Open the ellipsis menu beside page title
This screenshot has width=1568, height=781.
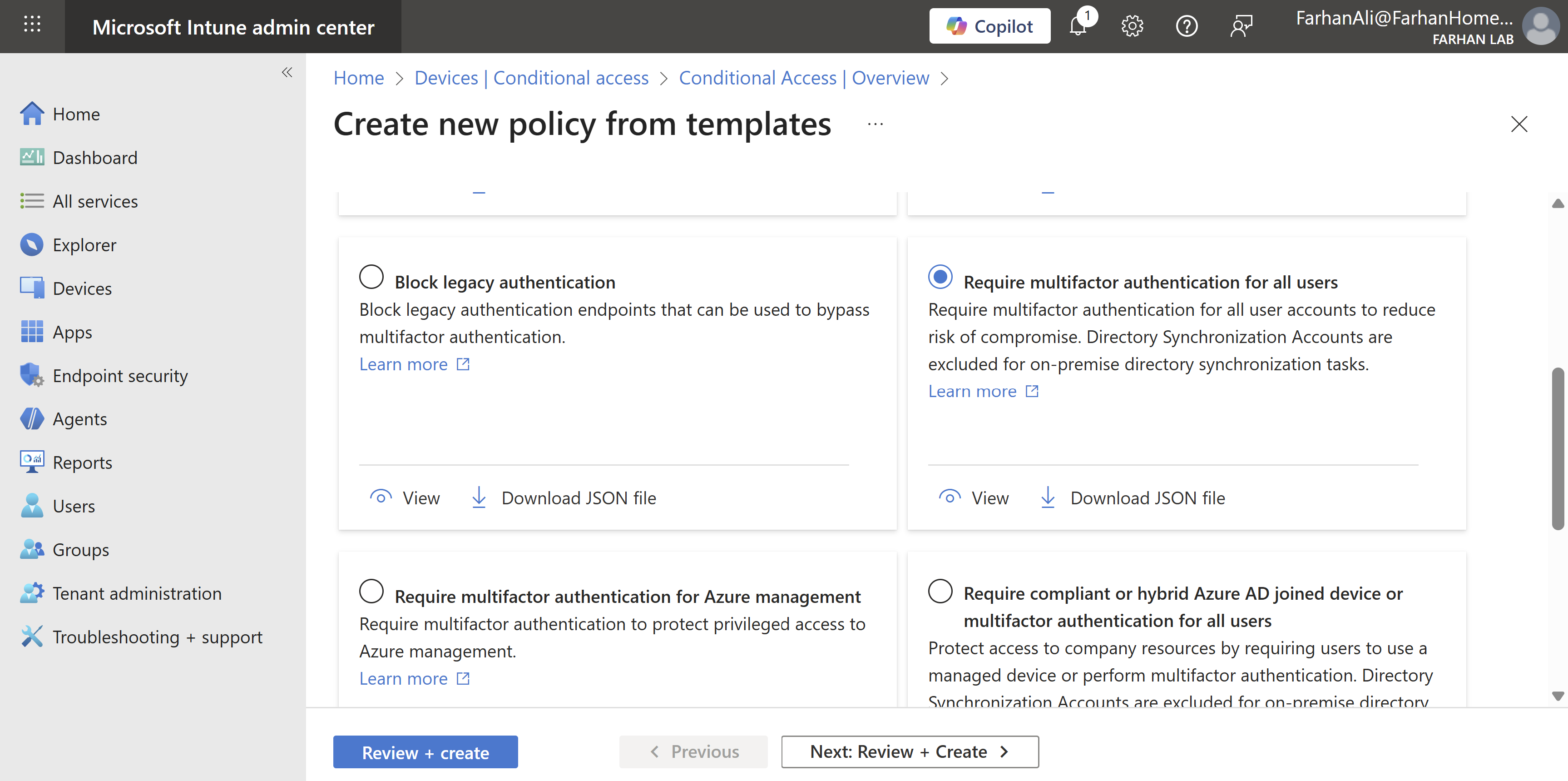pos(876,124)
